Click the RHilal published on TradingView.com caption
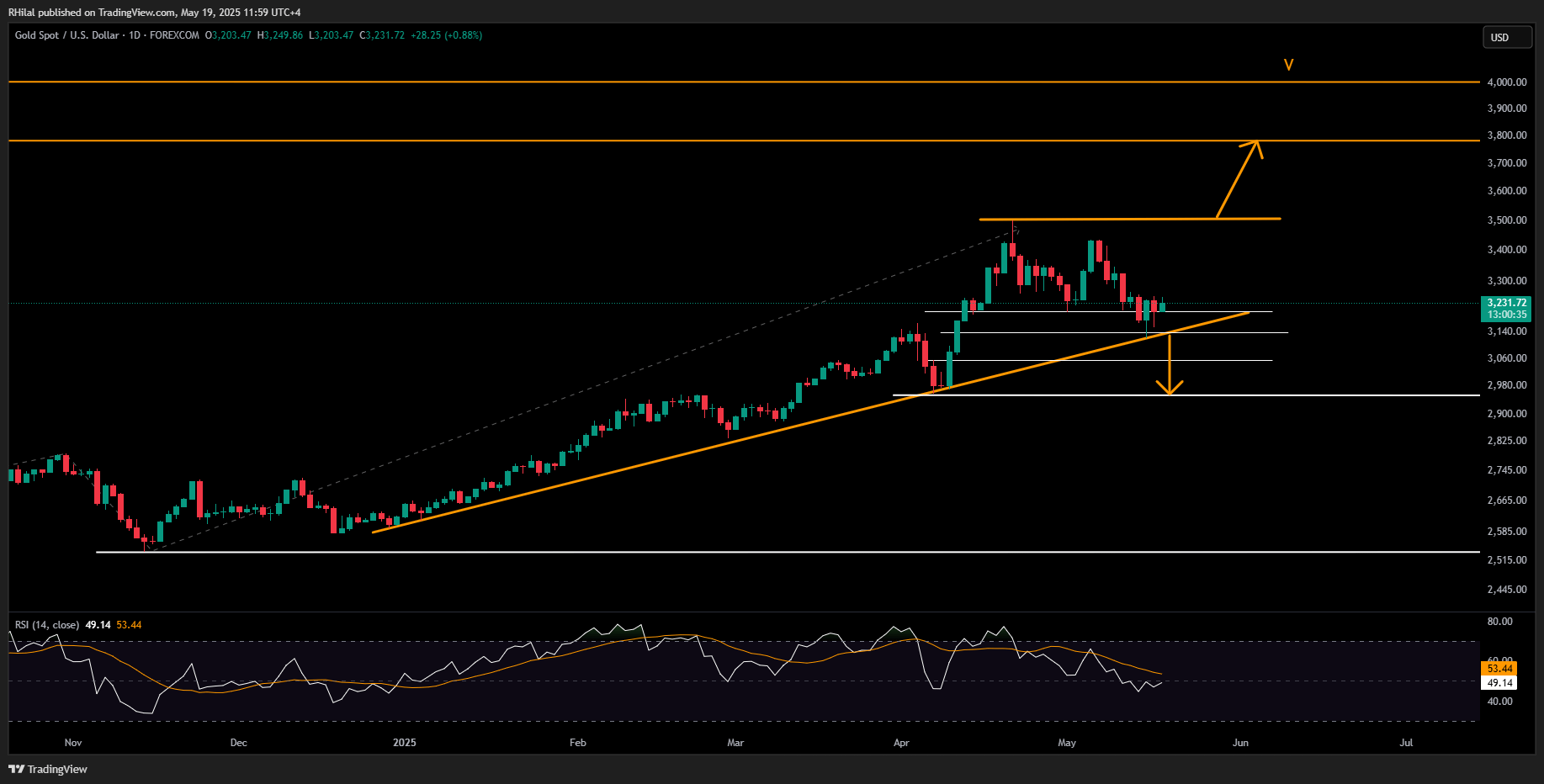 click(154, 13)
